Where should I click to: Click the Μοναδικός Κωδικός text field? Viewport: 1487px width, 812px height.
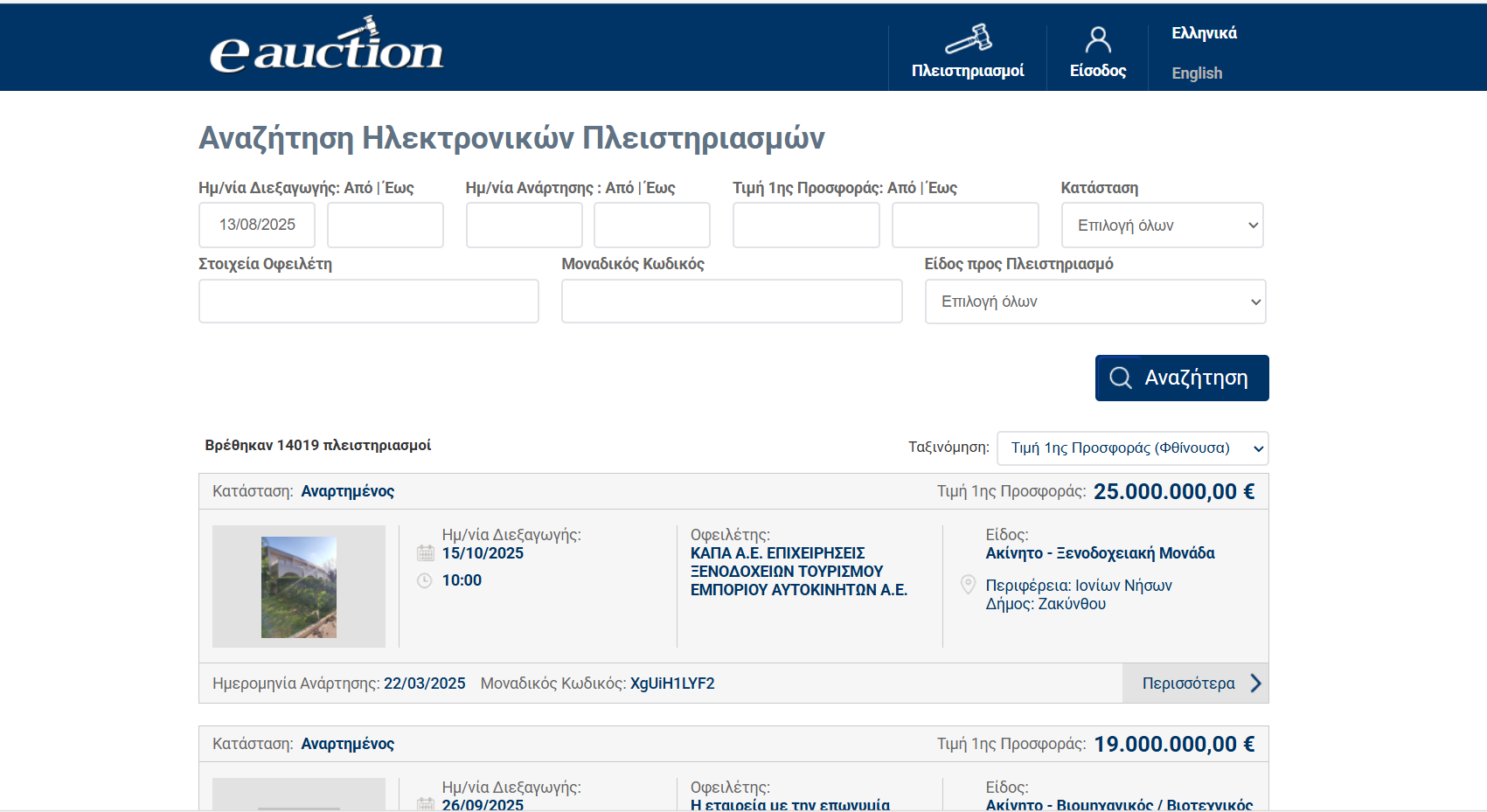[x=731, y=302]
